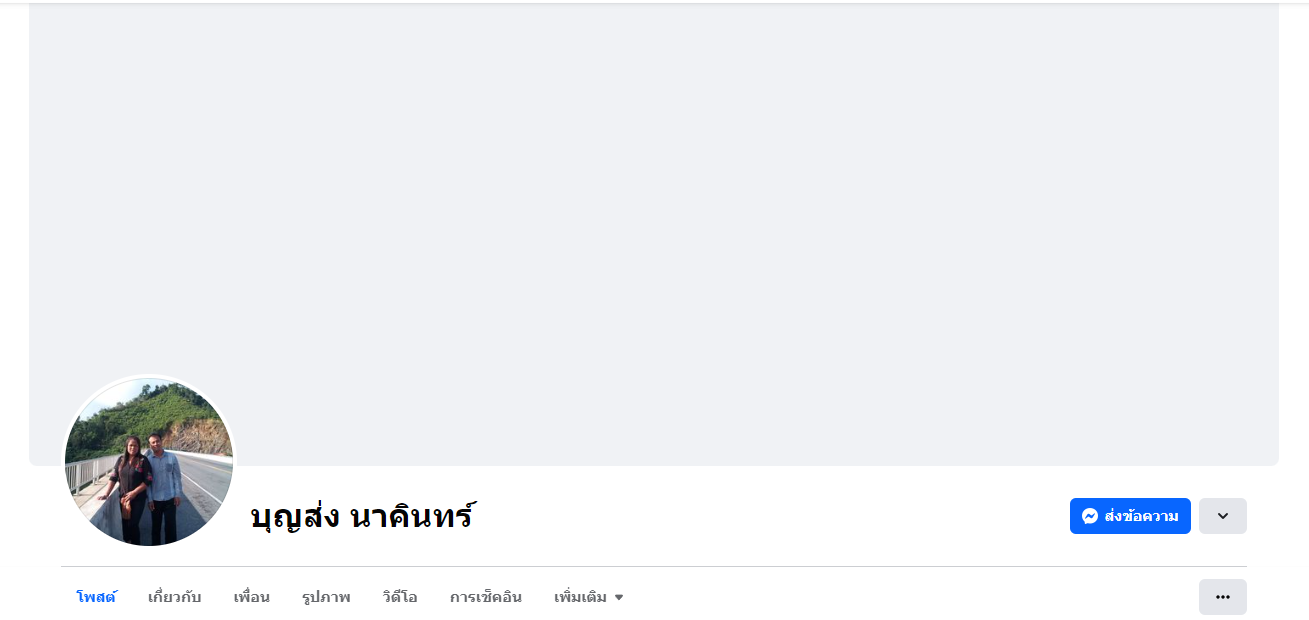Click the profile name บุญส่ง นาคินทร์
Viewport: 1309px width, 620px height.
[x=362, y=517]
